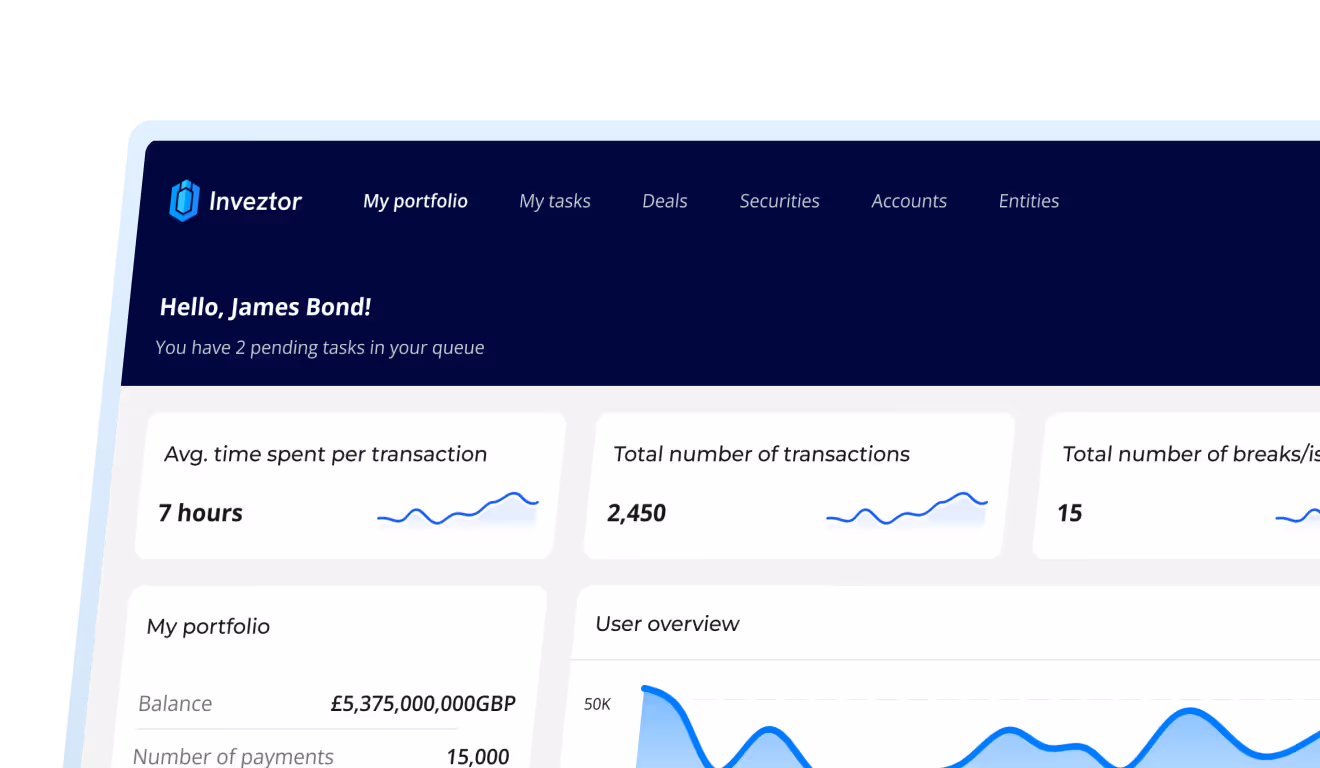Click the Total number of breaks card title
The height and width of the screenshot is (768, 1320).
coord(1191,454)
